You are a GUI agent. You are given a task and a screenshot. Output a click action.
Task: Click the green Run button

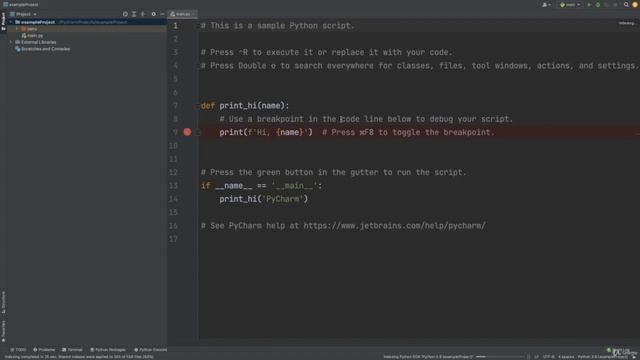point(589,5)
